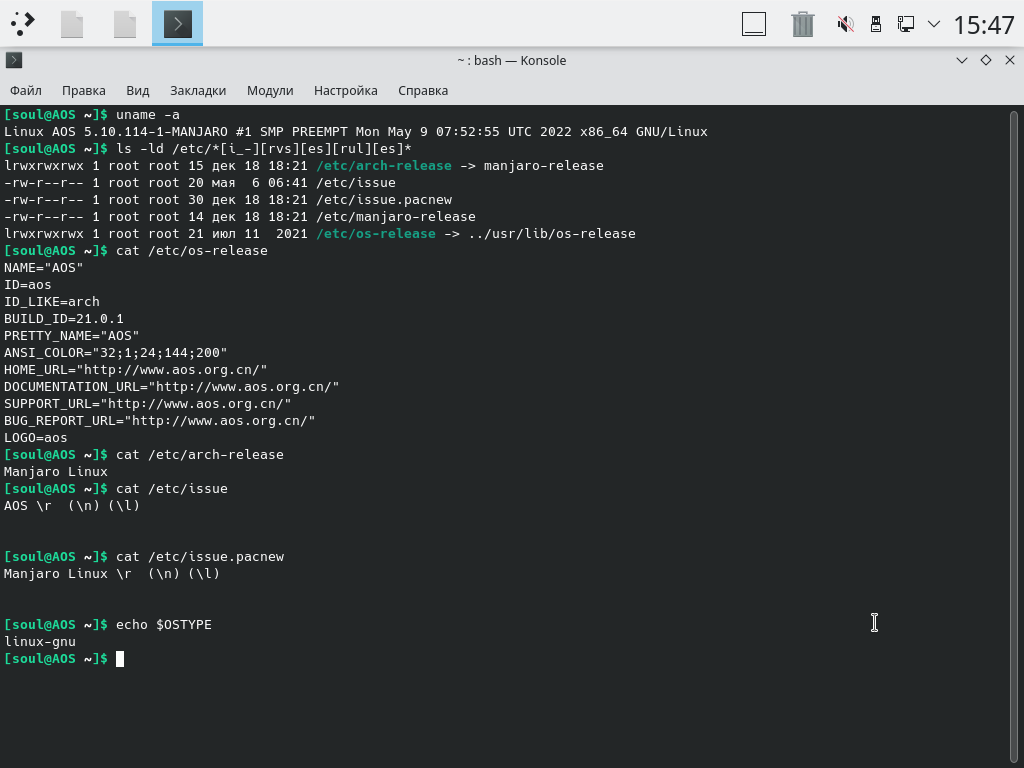Activate the Konsole task in the taskbar
This screenshot has width=1024, height=768.
coord(178,24)
